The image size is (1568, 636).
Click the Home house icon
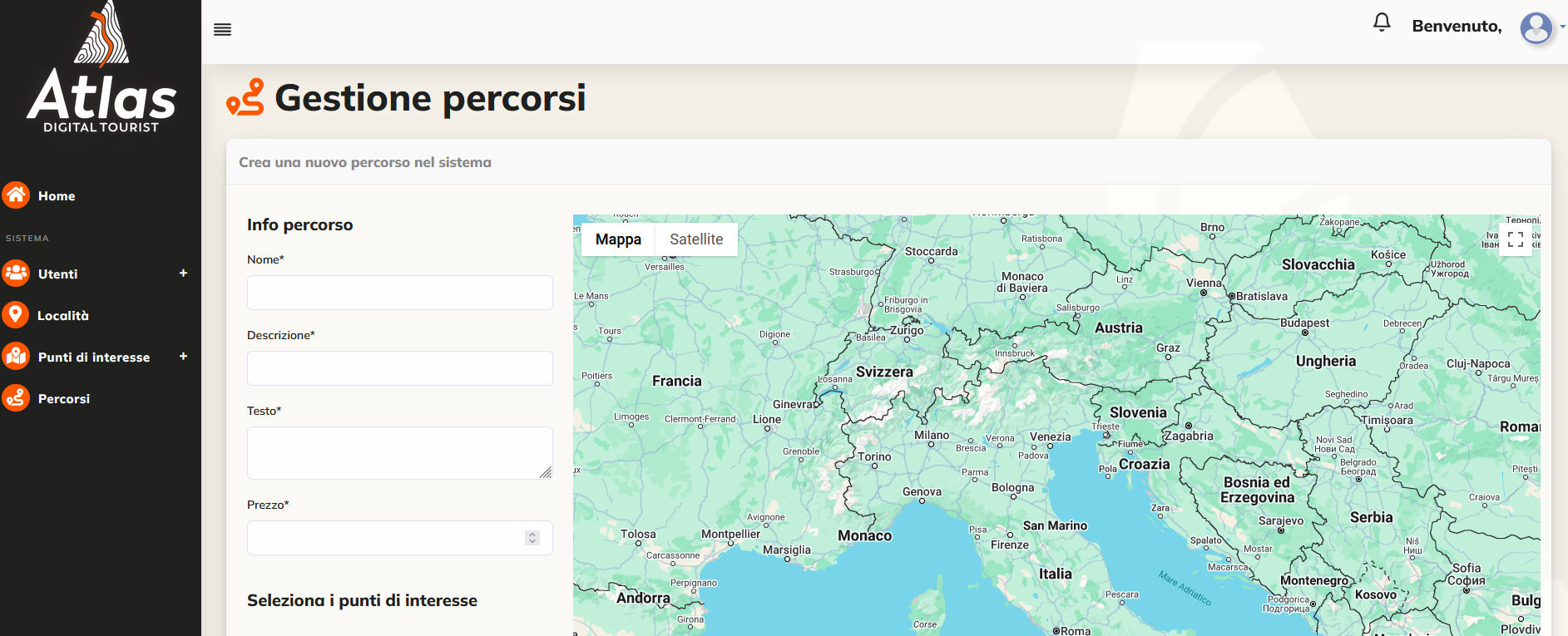coord(16,195)
